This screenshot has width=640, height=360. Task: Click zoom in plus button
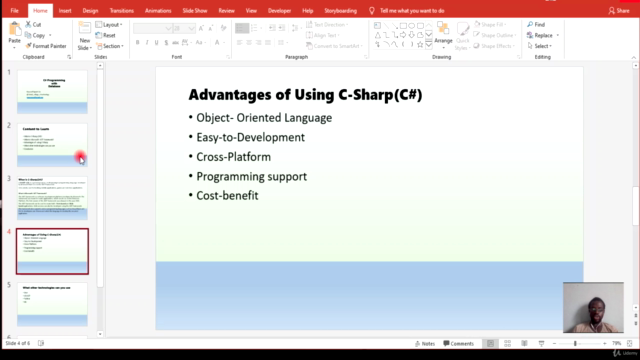coord(604,344)
